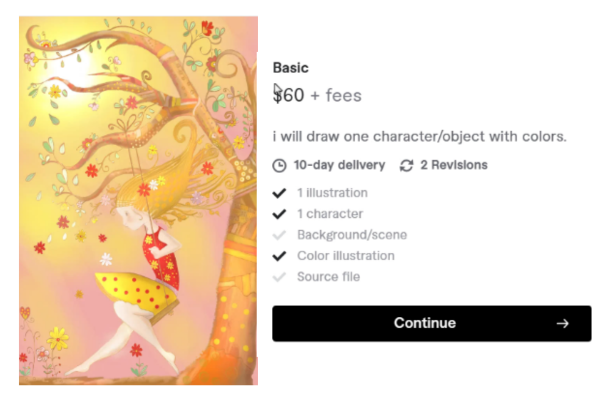Click the arrow icon on the Continue button

click(563, 323)
